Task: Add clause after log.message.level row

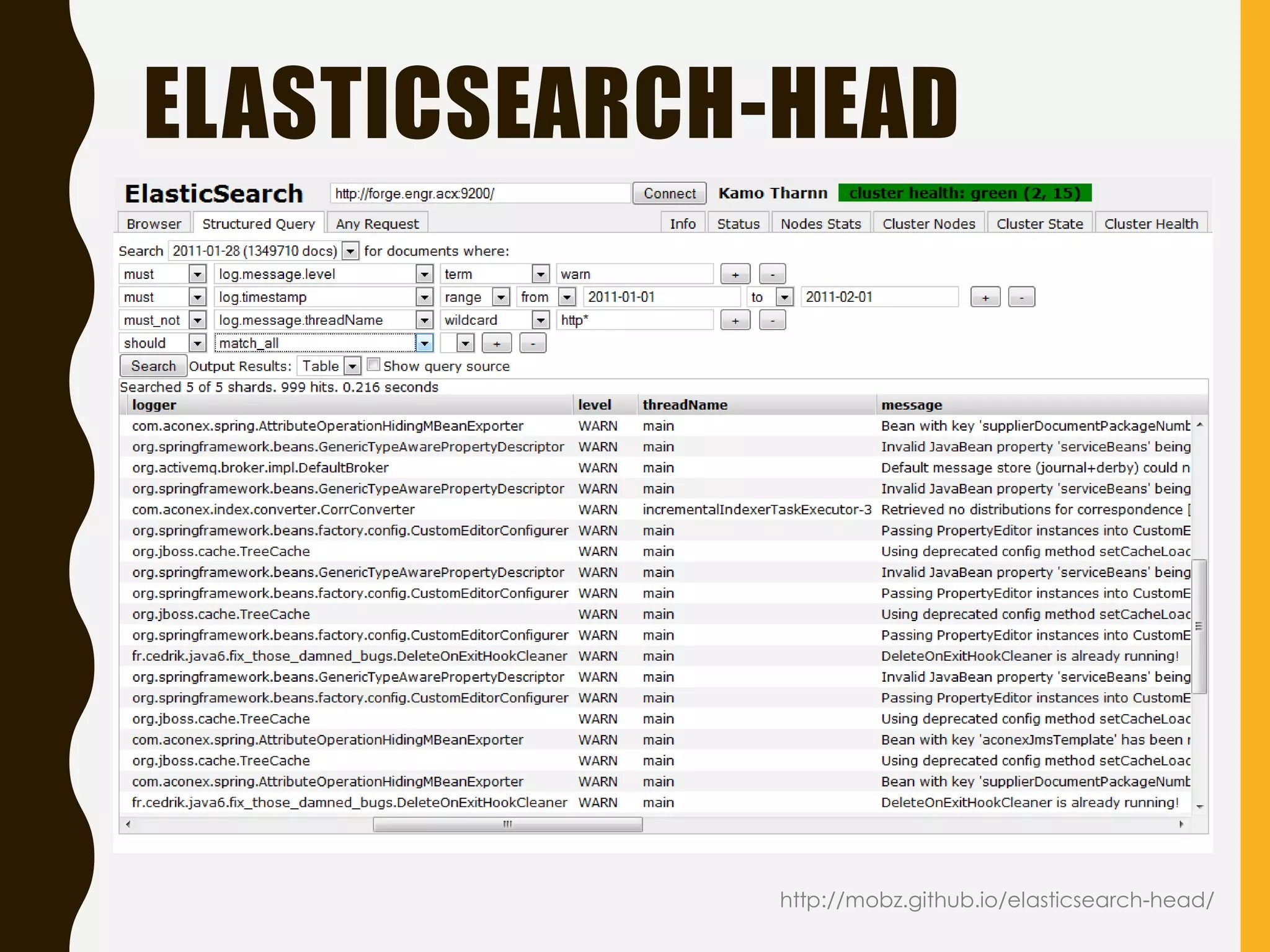Action: coord(735,274)
